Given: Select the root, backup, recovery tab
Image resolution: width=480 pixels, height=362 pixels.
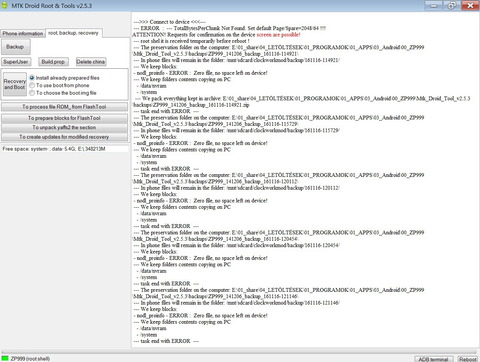Looking at the screenshot, I should 74,33.
